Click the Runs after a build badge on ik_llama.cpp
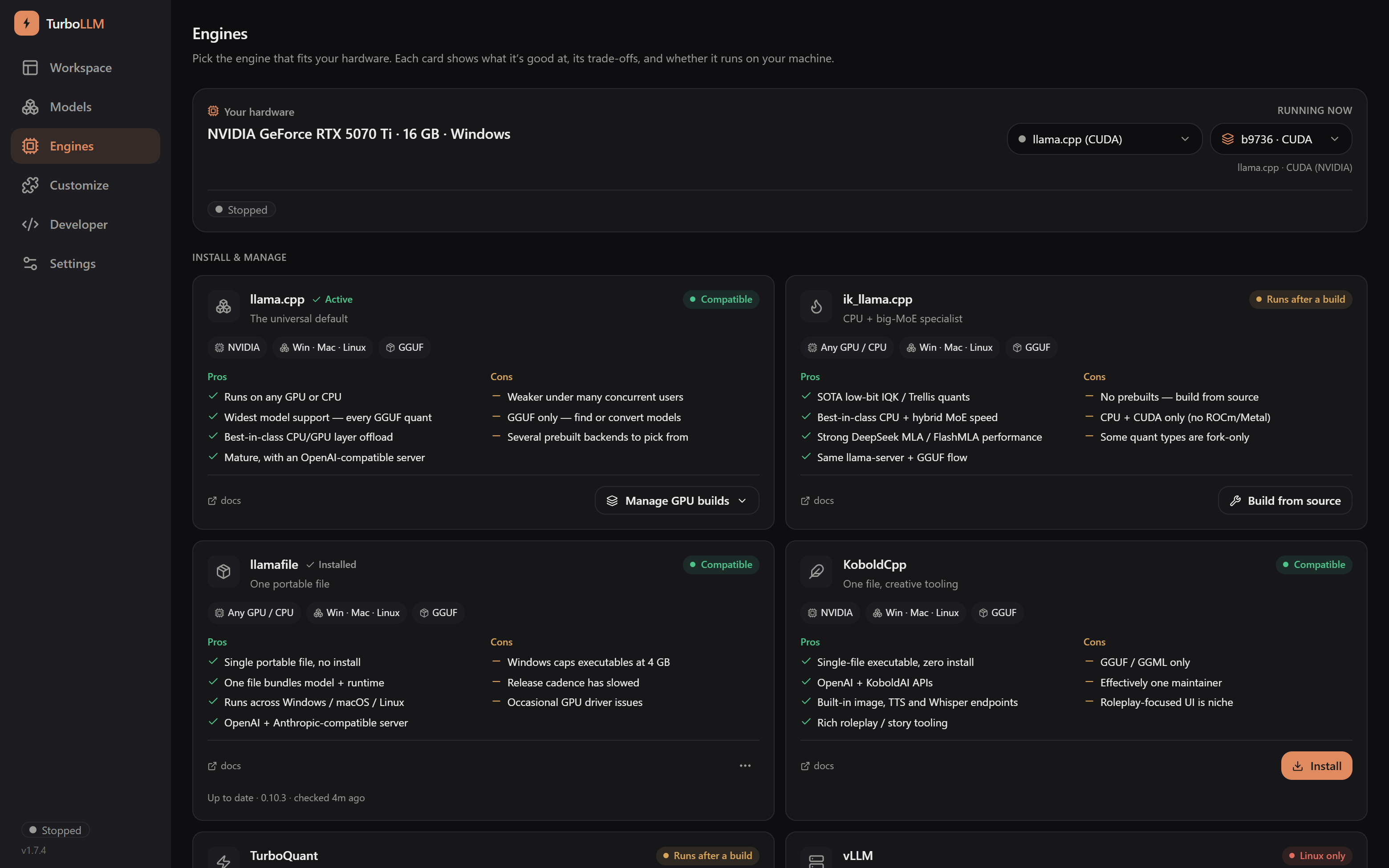This screenshot has width=1389, height=868. point(1300,299)
